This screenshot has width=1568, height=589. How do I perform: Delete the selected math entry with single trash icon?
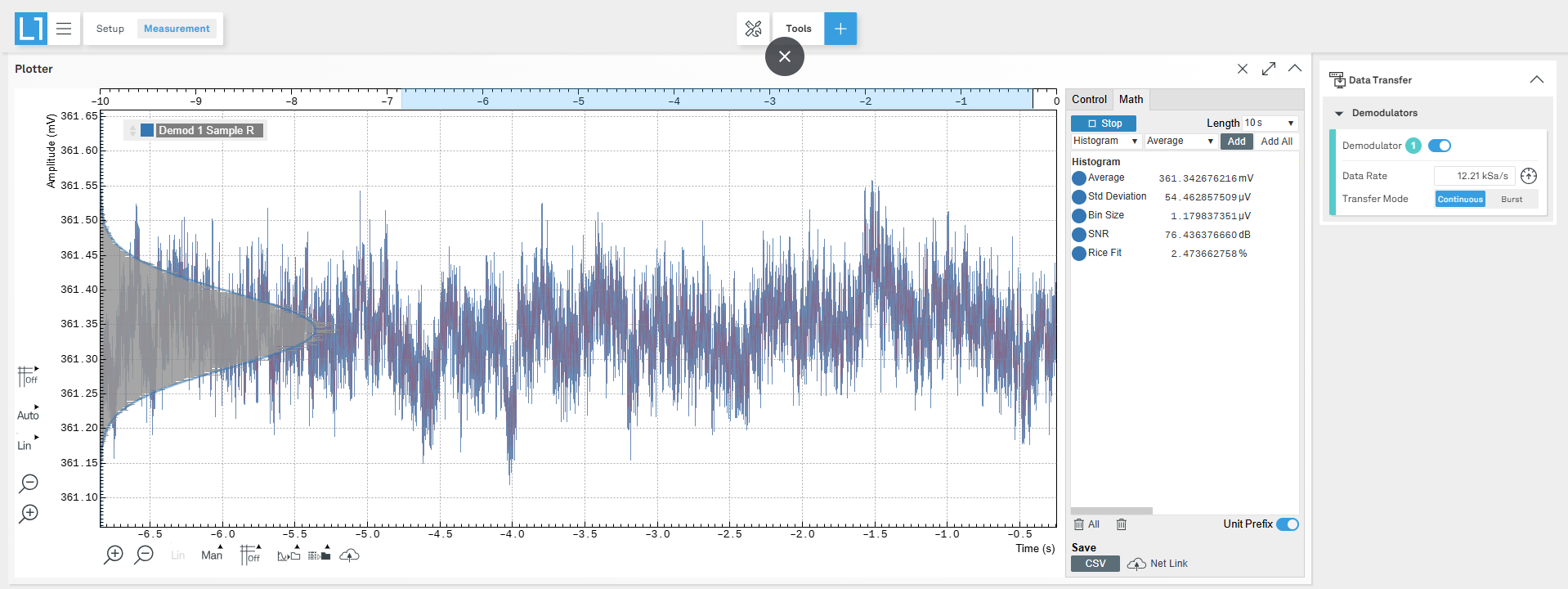[1122, 524]
